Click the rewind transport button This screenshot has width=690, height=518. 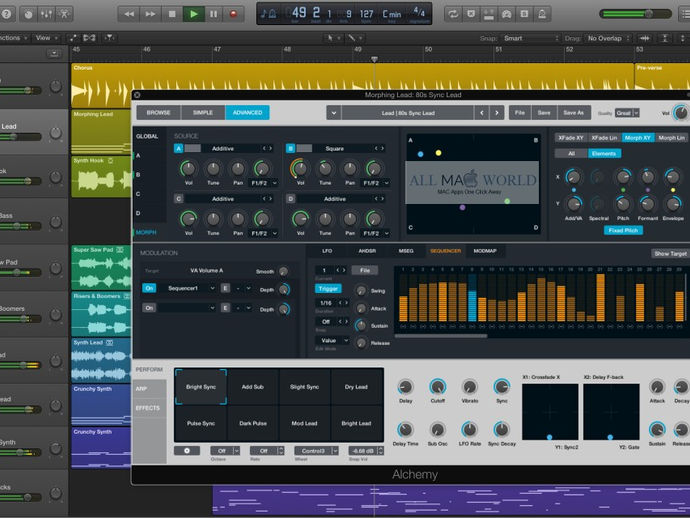tap(129, 14)
